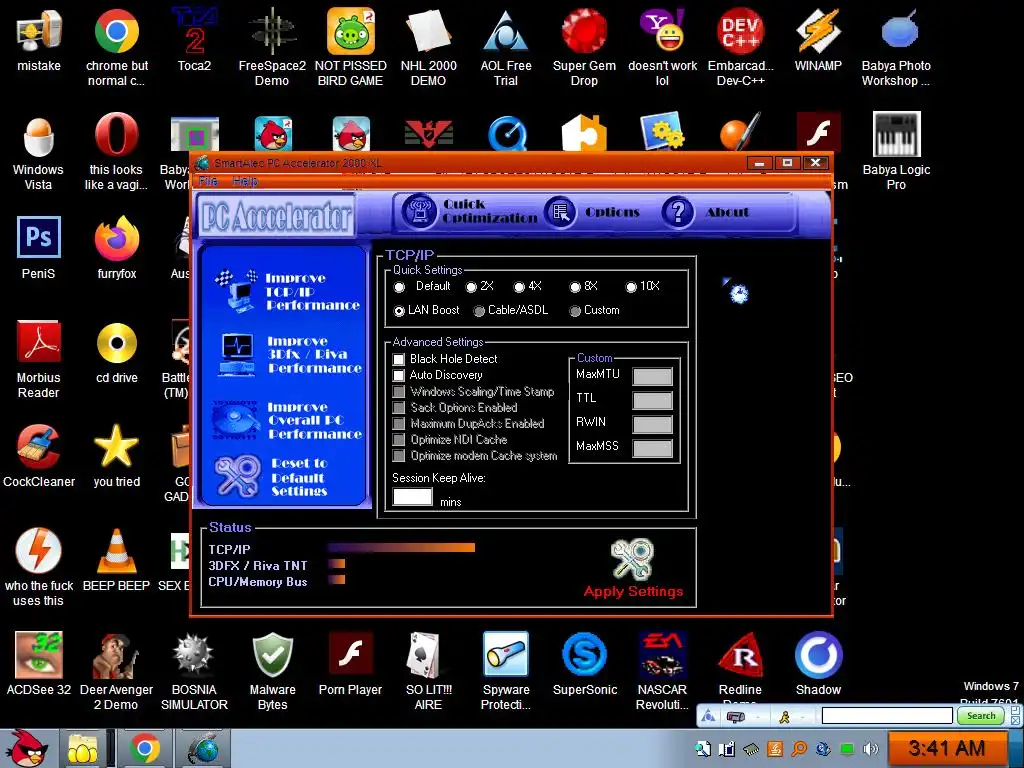The height and width of the screenshot is (768, 1024).
Task: Click the CPU/Memory Bus status bar
Action: coord(336,580)
